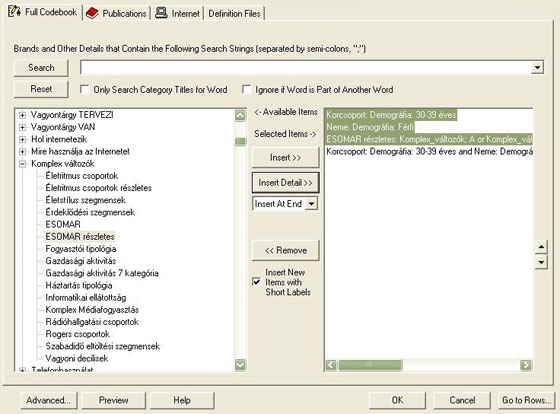
Task: Click the << Remove button
Action: coord(285,250)
